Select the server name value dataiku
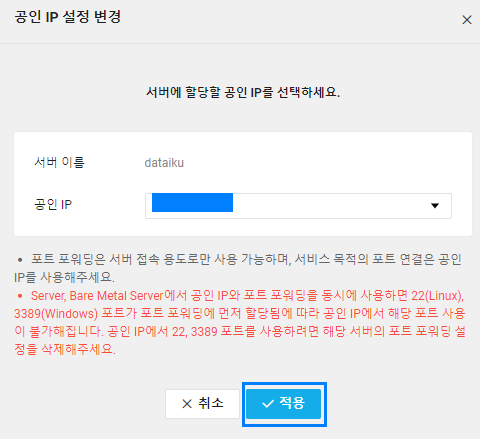This screenshot has width=480, height=439. click(164, 163)
